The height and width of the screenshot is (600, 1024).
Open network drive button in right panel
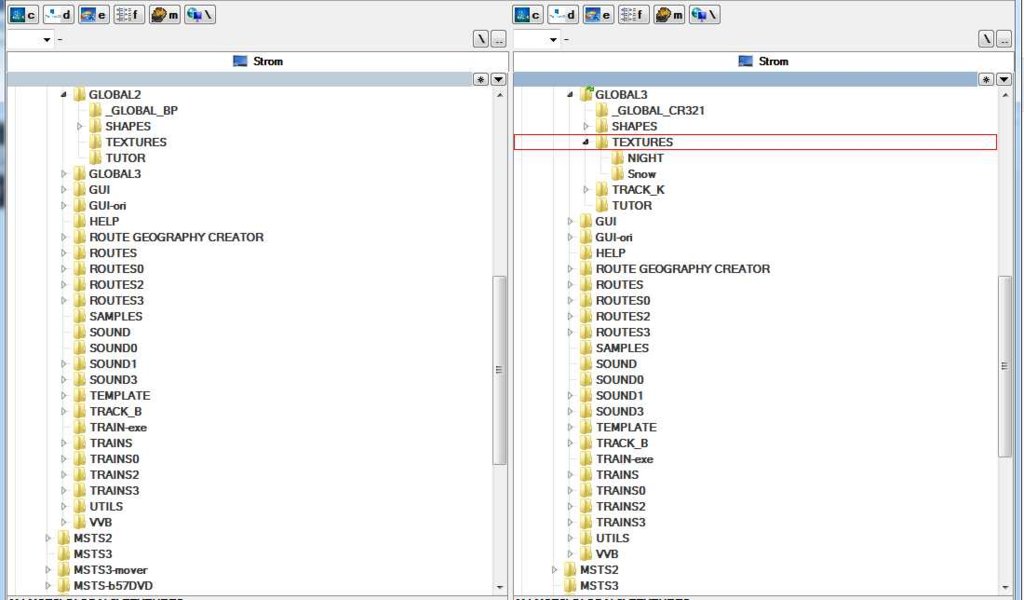[705, 14]
